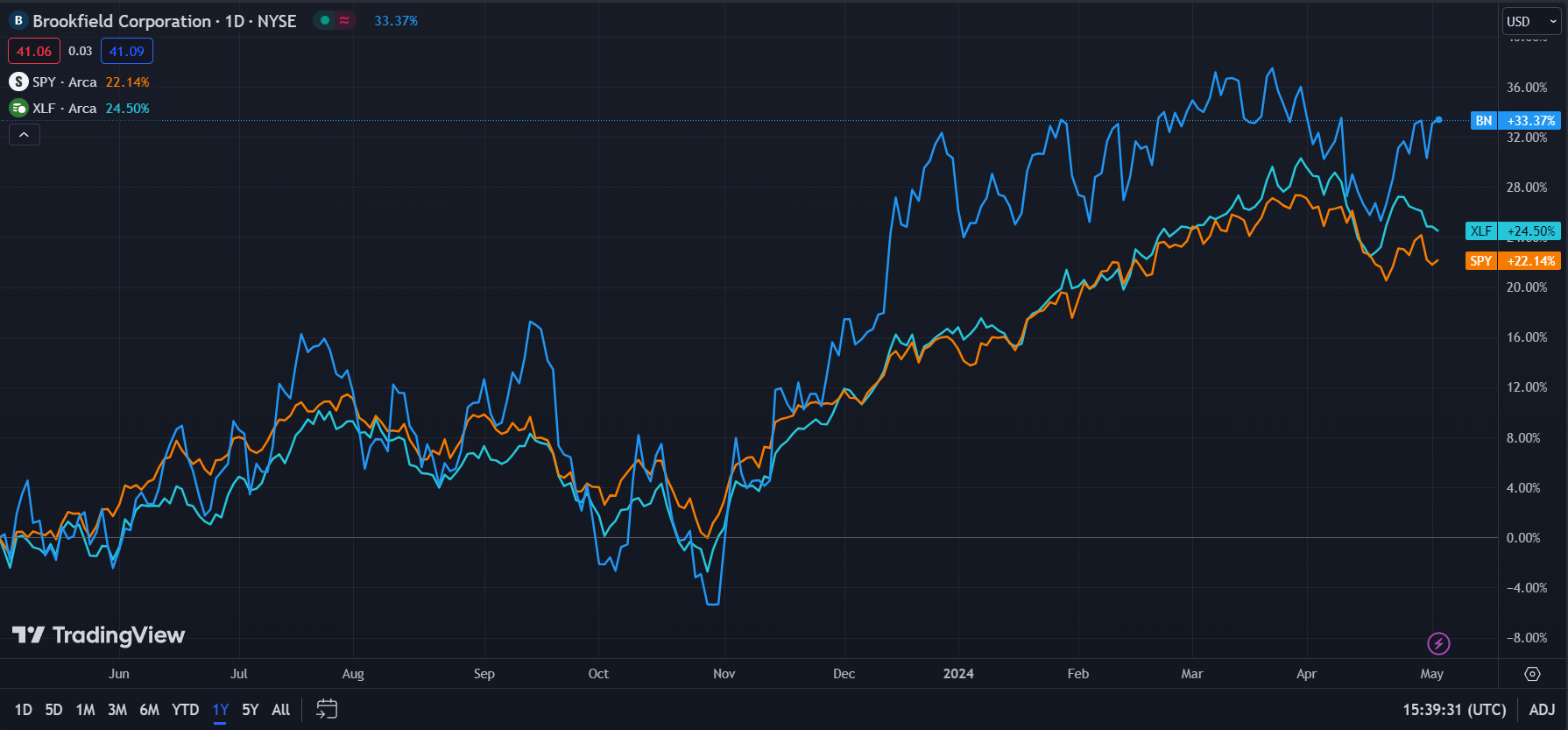Open the go-to-date calendar icon
1568x730 pixels.
pos(327,709)
